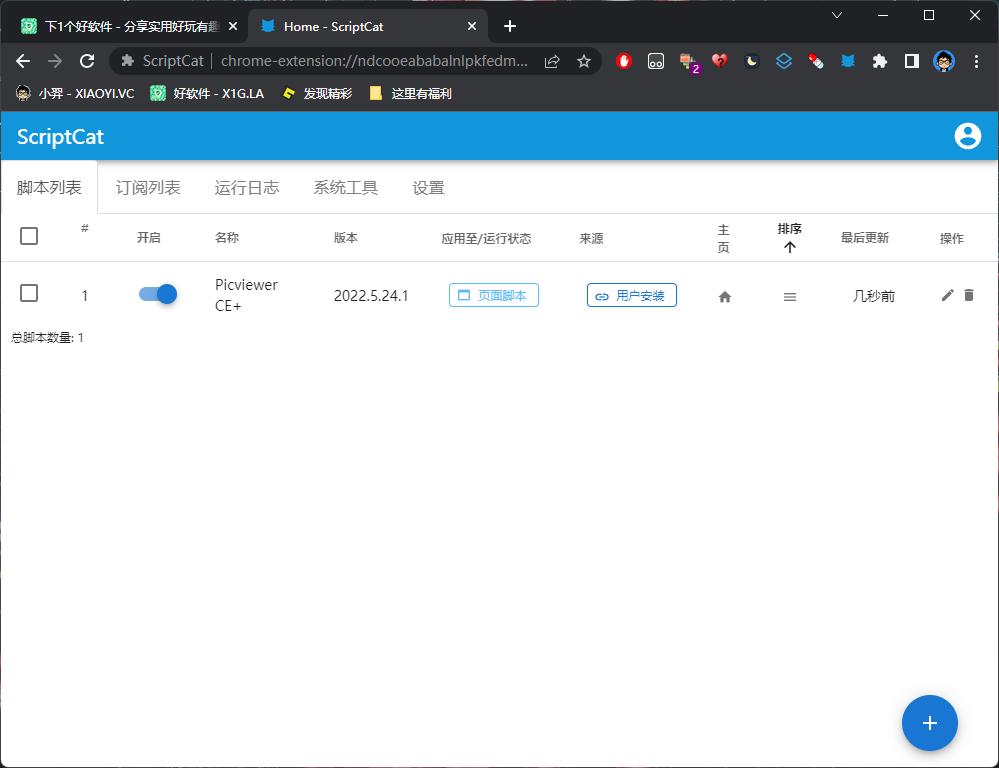Share this page icon in address bar
Image resolution: width=999 pixels, height=768 pixels.
click(x=552, y=61)
